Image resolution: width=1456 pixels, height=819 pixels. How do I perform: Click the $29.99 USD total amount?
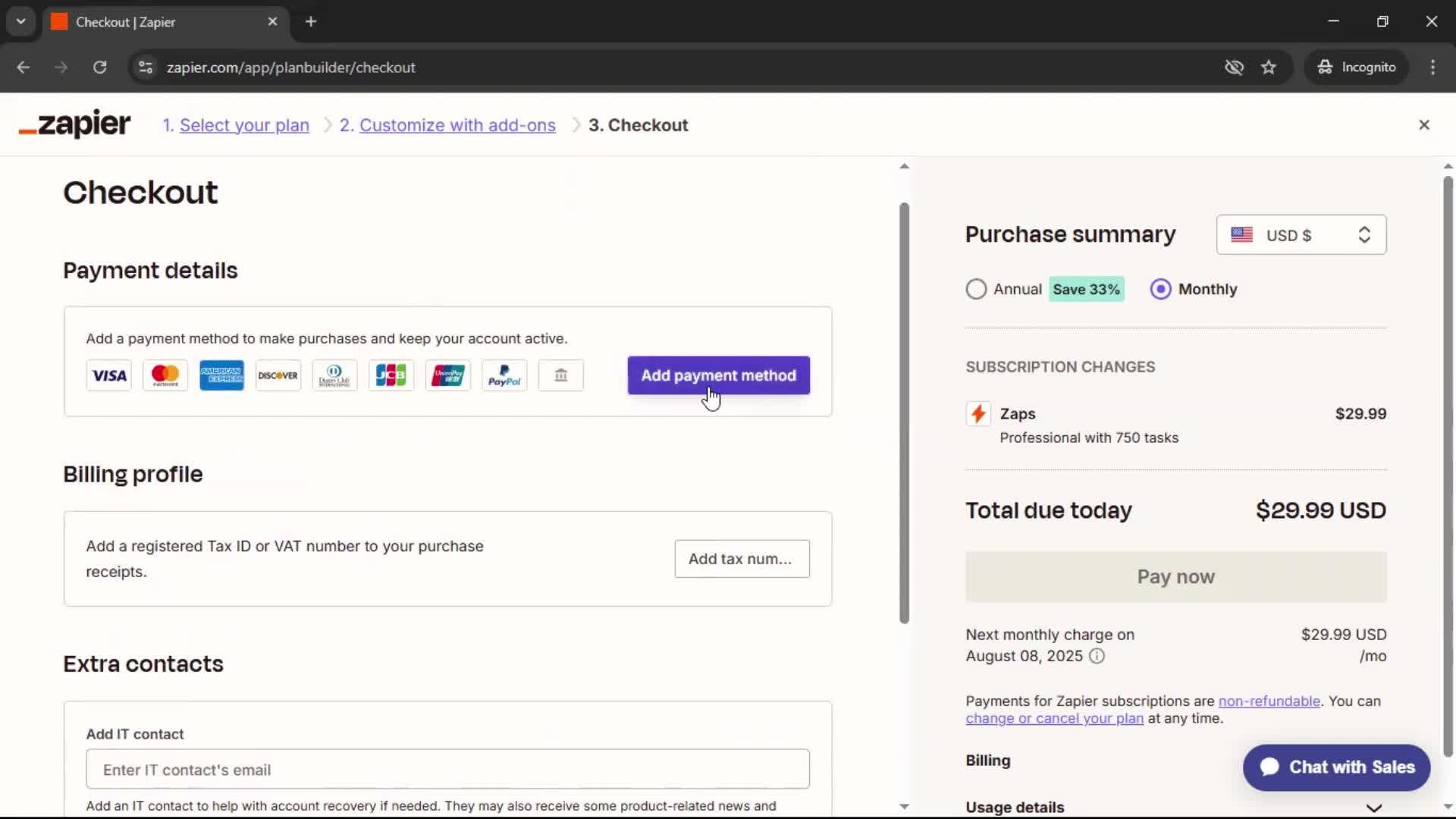pyautogui.click(x=1321, y=510)
